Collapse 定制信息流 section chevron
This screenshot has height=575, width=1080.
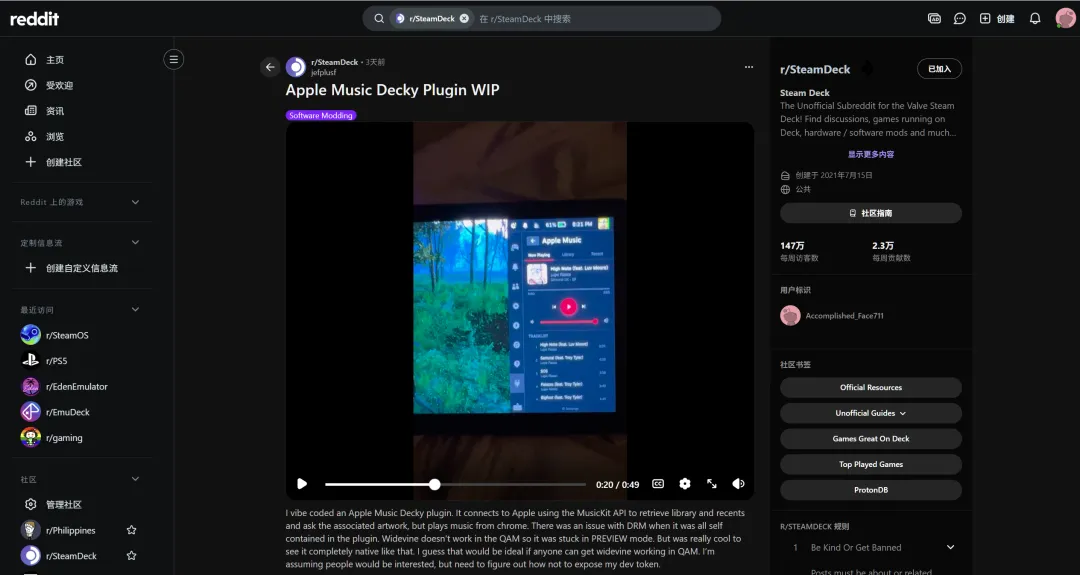(135, 242)
